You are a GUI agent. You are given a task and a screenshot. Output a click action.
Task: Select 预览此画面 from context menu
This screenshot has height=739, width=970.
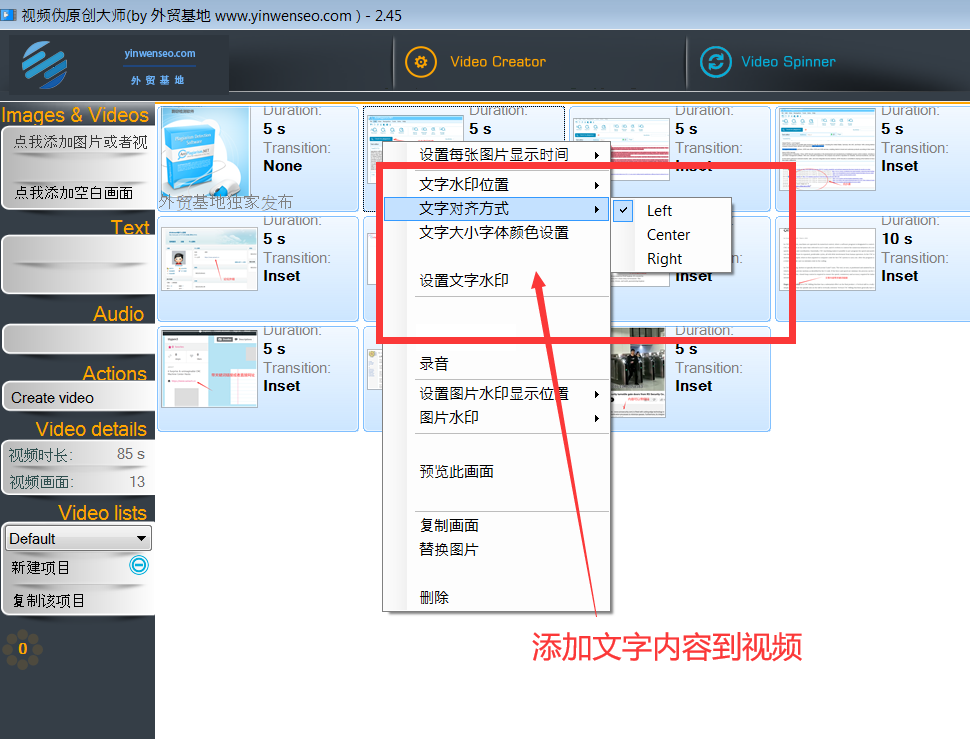coord(456,472)
